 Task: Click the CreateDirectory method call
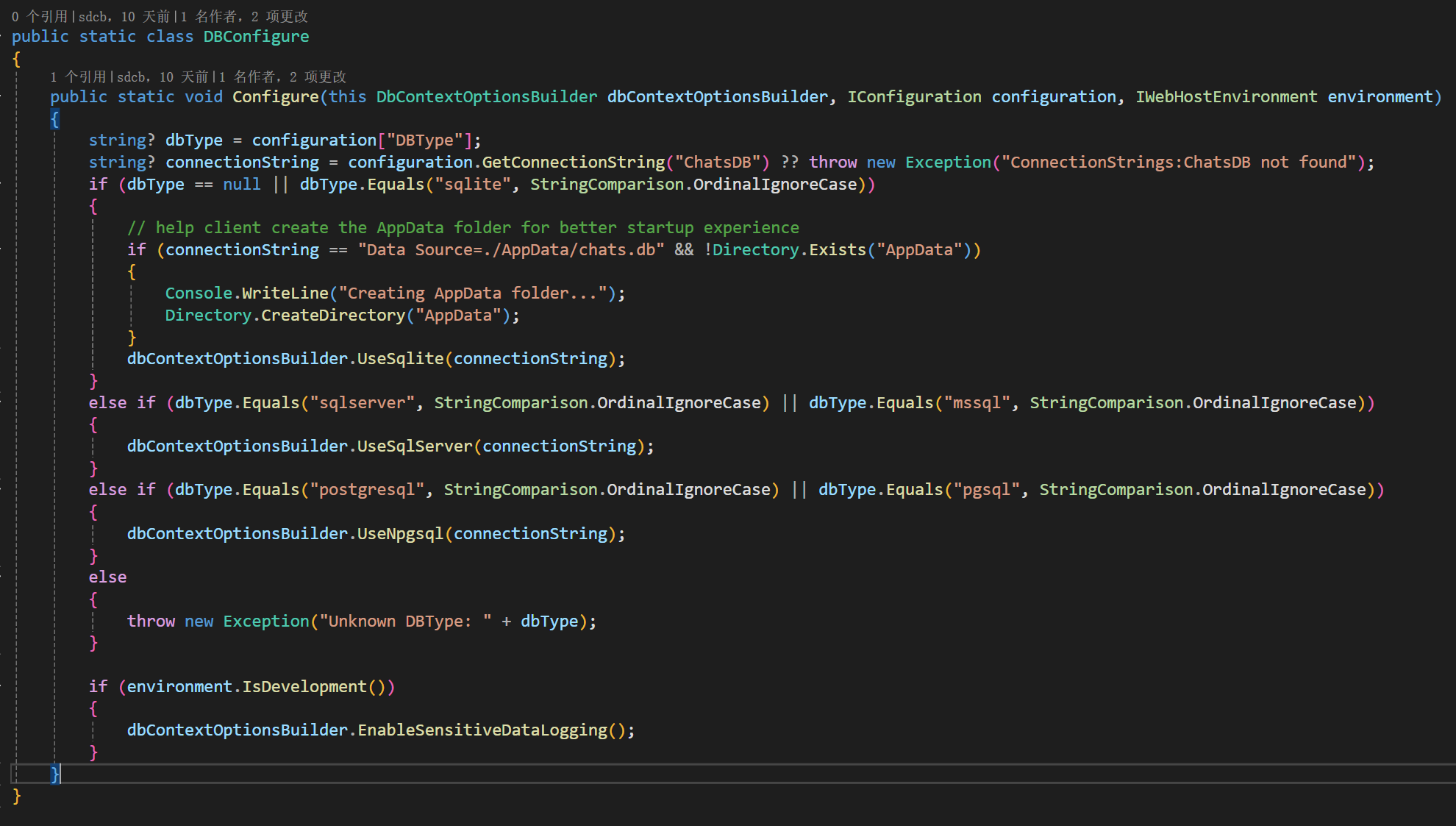332,316
